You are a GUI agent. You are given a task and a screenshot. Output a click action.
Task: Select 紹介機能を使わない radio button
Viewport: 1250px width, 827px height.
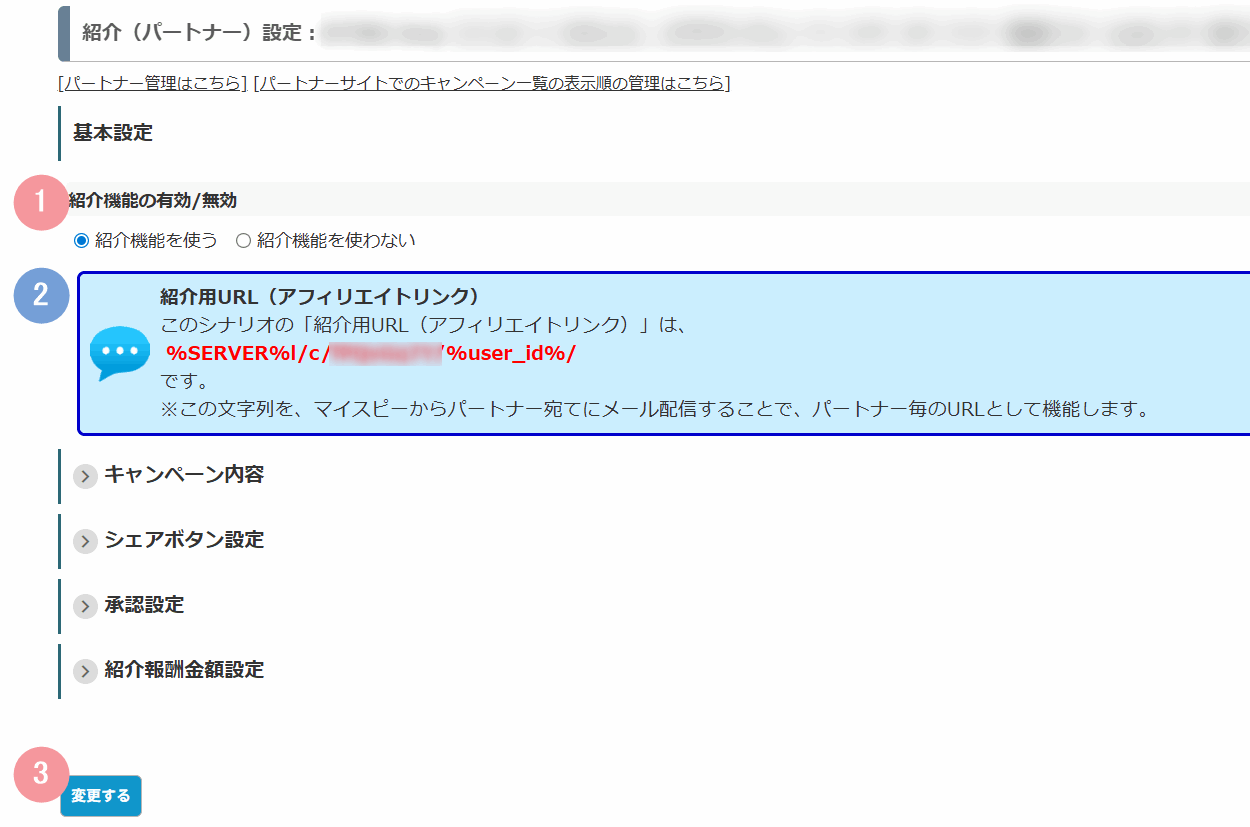tap(243, 241)
